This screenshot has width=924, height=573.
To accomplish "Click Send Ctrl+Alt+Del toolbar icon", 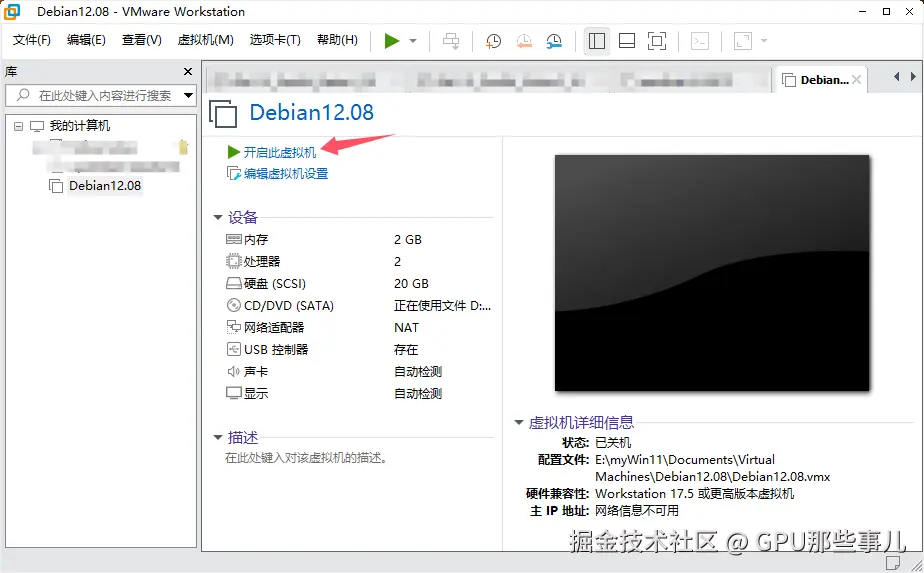I will coord(451,41).
